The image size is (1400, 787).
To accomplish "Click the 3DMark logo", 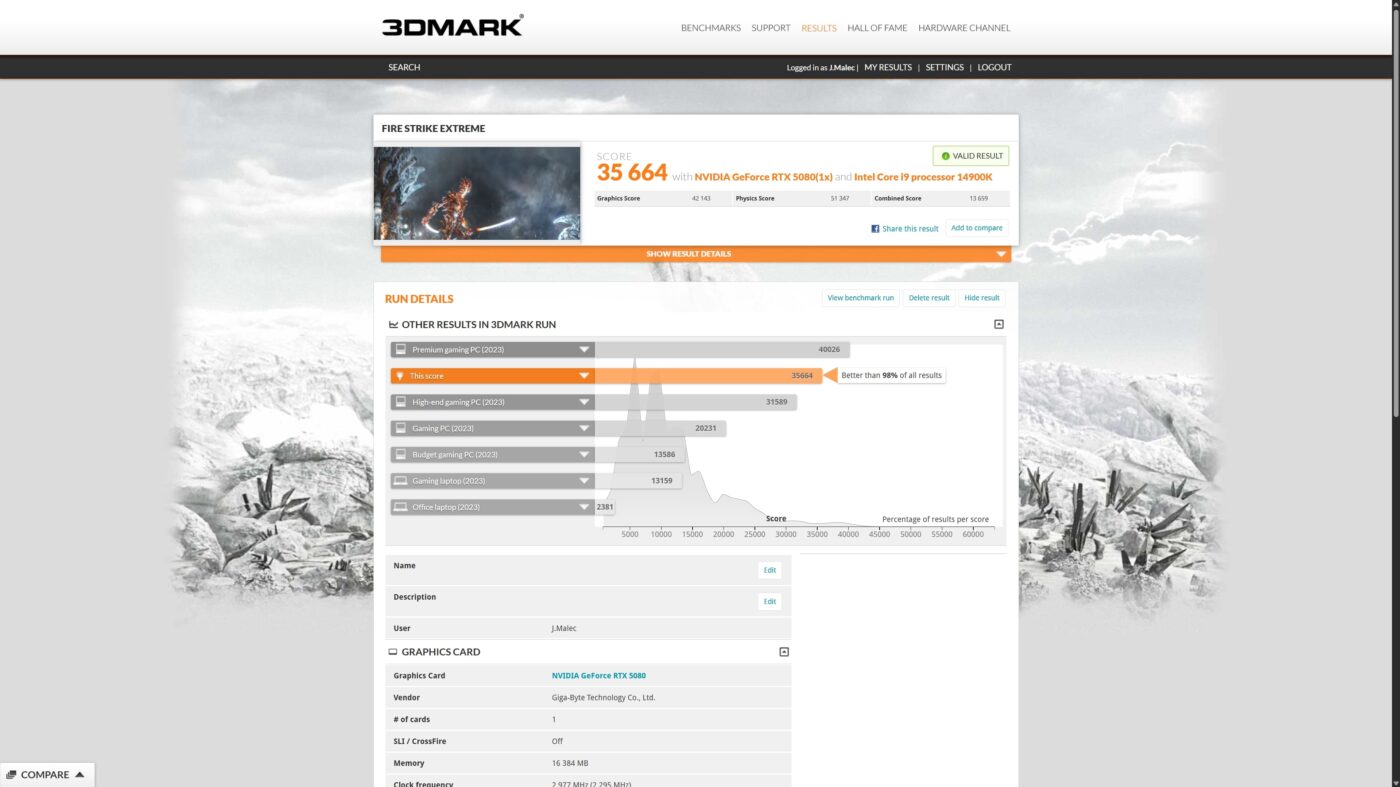I will (x=452, y=26).
